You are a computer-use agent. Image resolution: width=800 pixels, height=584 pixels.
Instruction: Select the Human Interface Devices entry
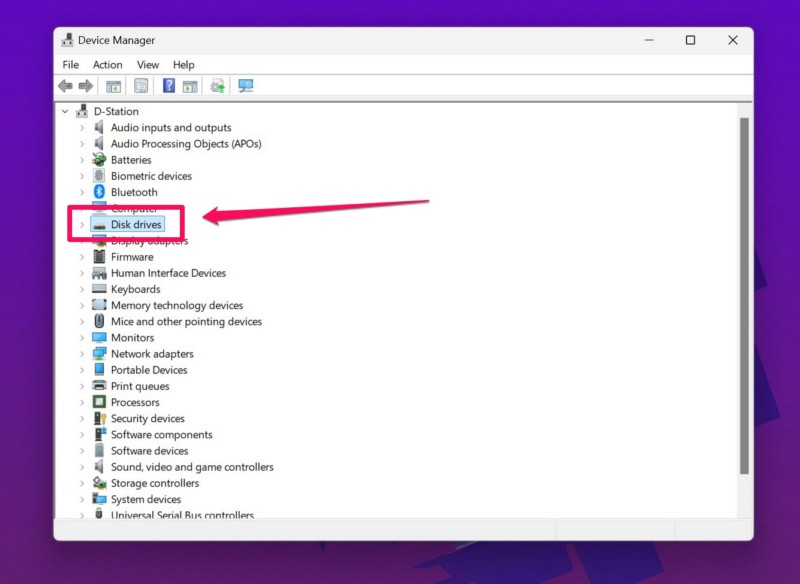click(x=168, y=273)
